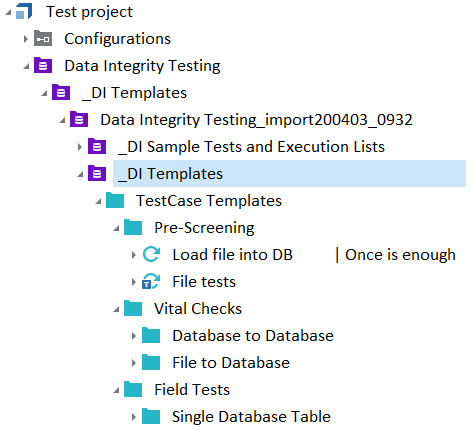Collapse the Pre-Screening folder
The width and height of the screenshot is (473, 430).
[x=116, y=228]
